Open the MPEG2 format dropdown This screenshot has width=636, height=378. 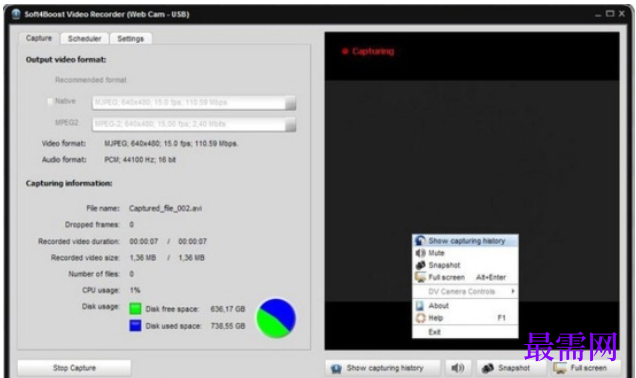click(x=290, y=125)
